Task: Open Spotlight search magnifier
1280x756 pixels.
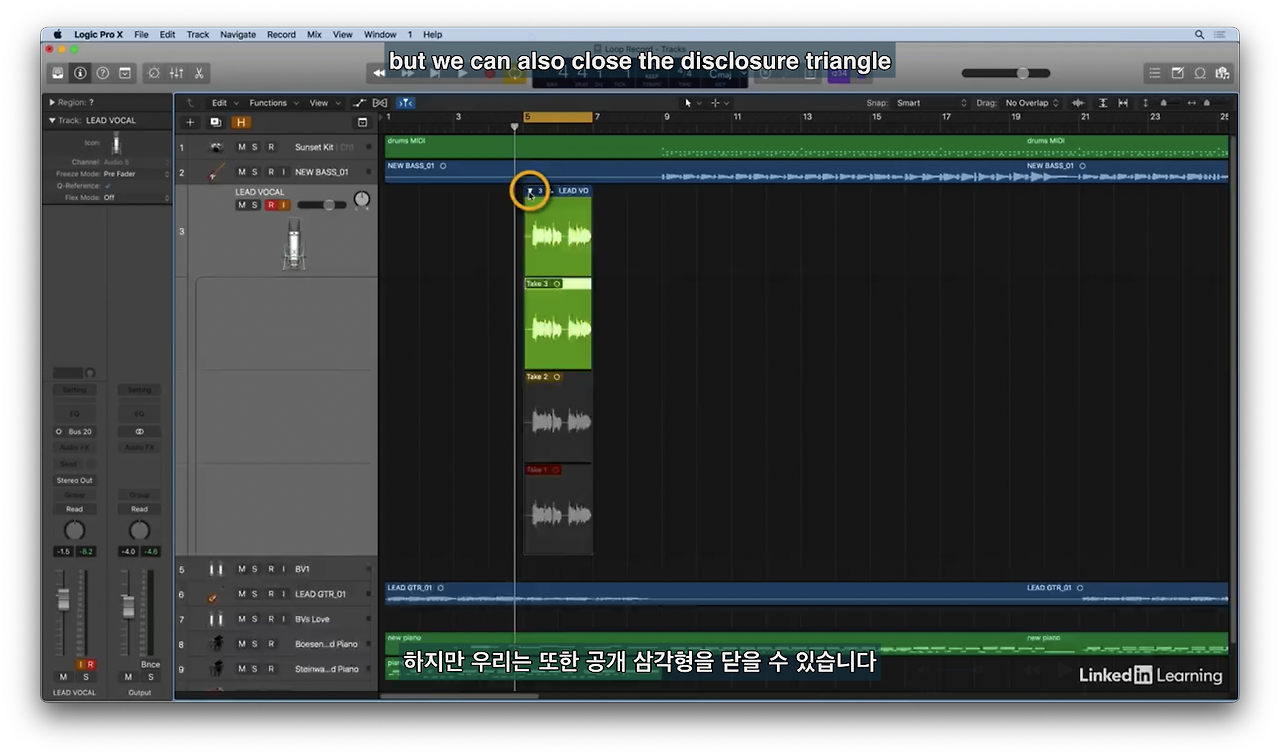Action: click(x=1200, y=34)
